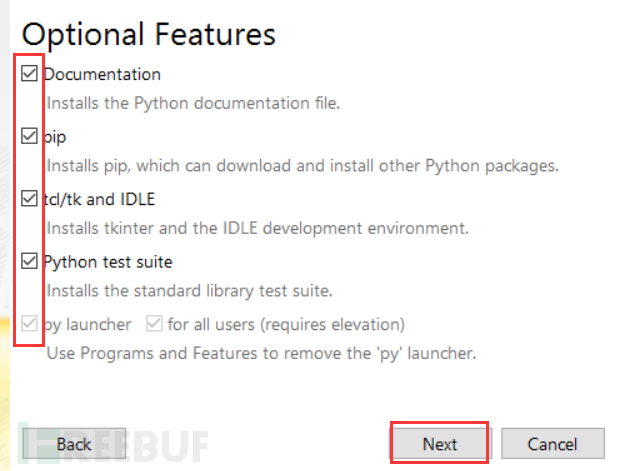
Task: Click the Use Programs and Features note
Action: (261, 353)
